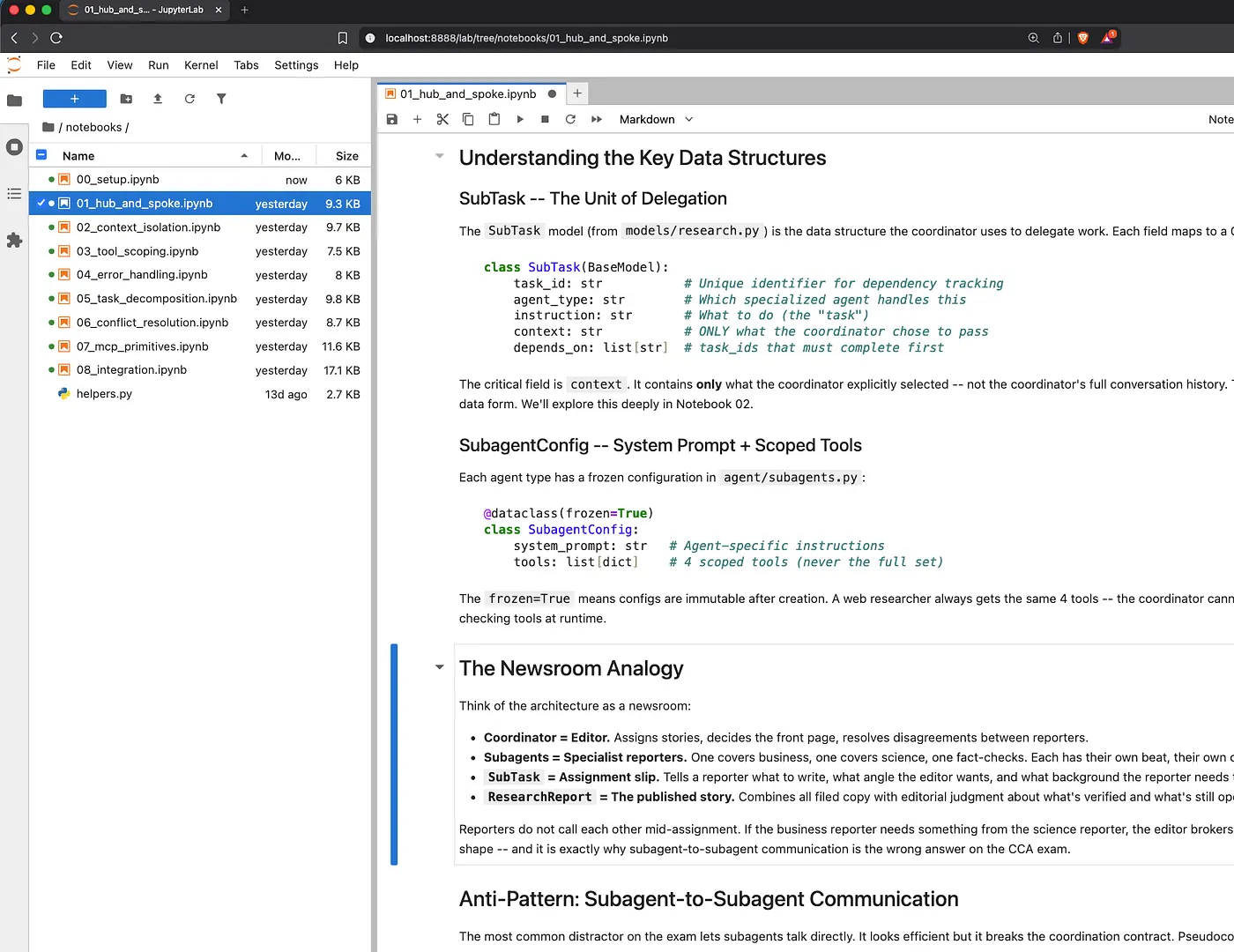Screen dimensions: 1234x952
Task: Toggle the file filter funnel icon
Action: (221, 99)
